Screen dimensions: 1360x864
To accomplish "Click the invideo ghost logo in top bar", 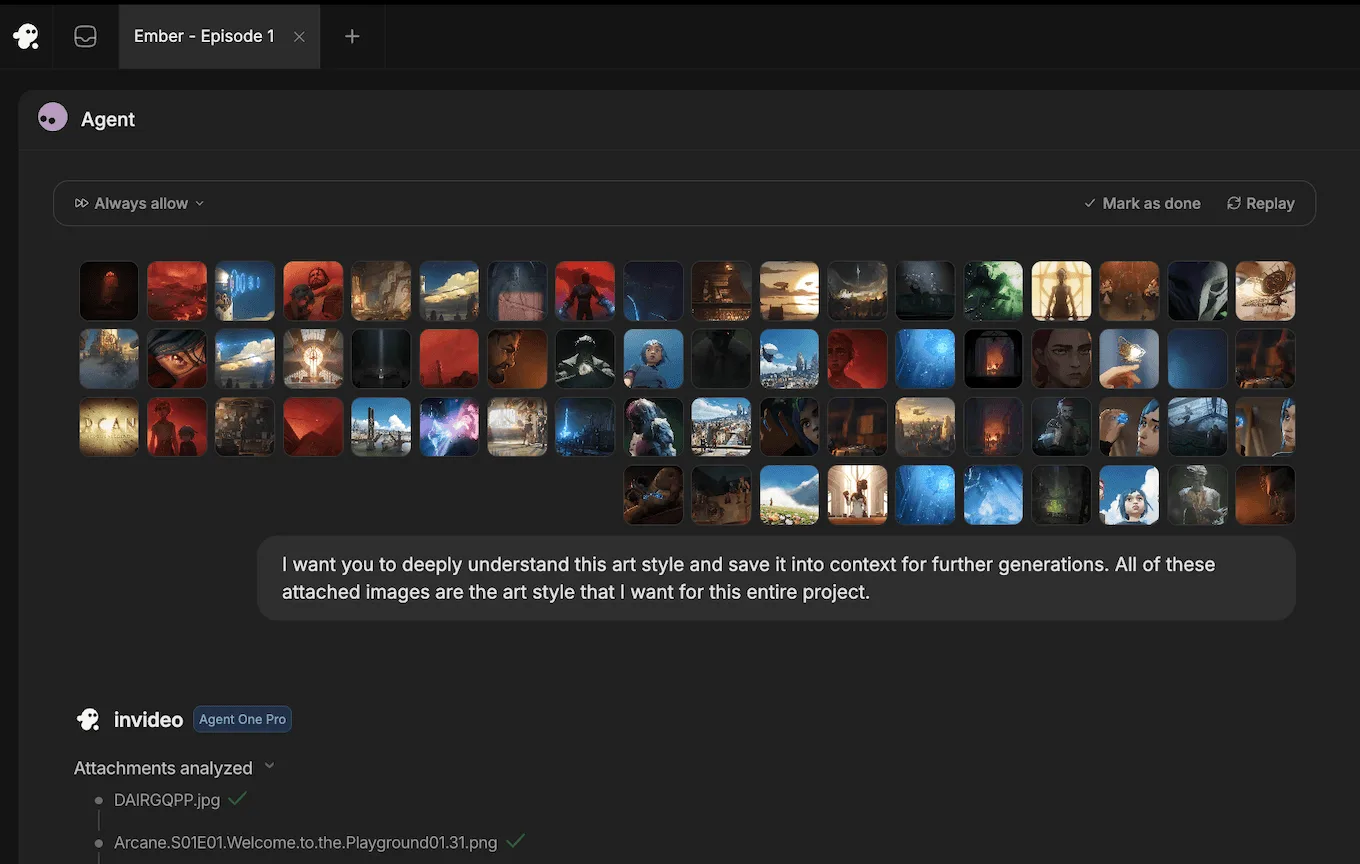I will [26, 36].
